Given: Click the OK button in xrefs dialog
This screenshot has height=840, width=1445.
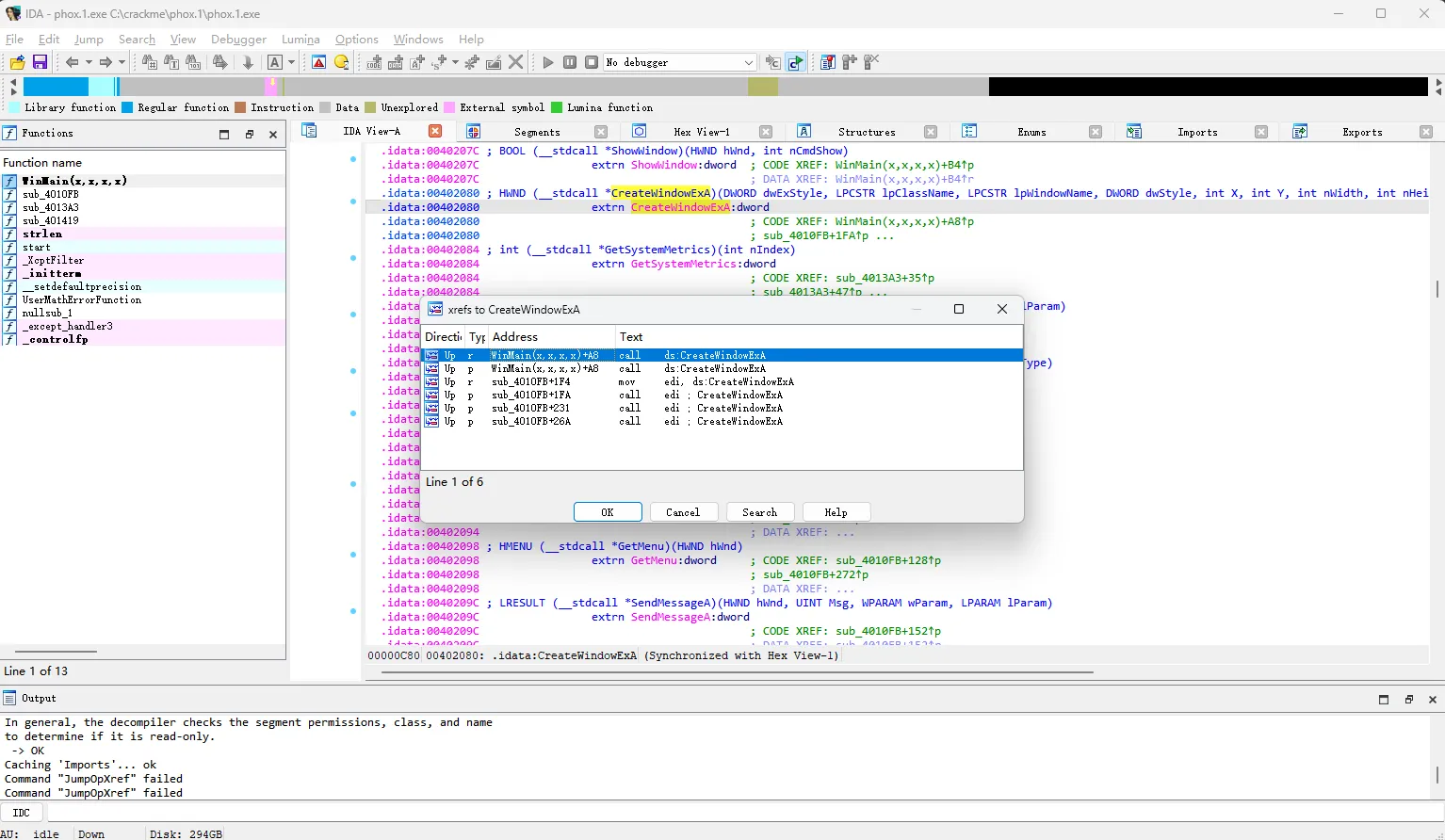Looking at the screenshot, I should [x=608, y=512].
